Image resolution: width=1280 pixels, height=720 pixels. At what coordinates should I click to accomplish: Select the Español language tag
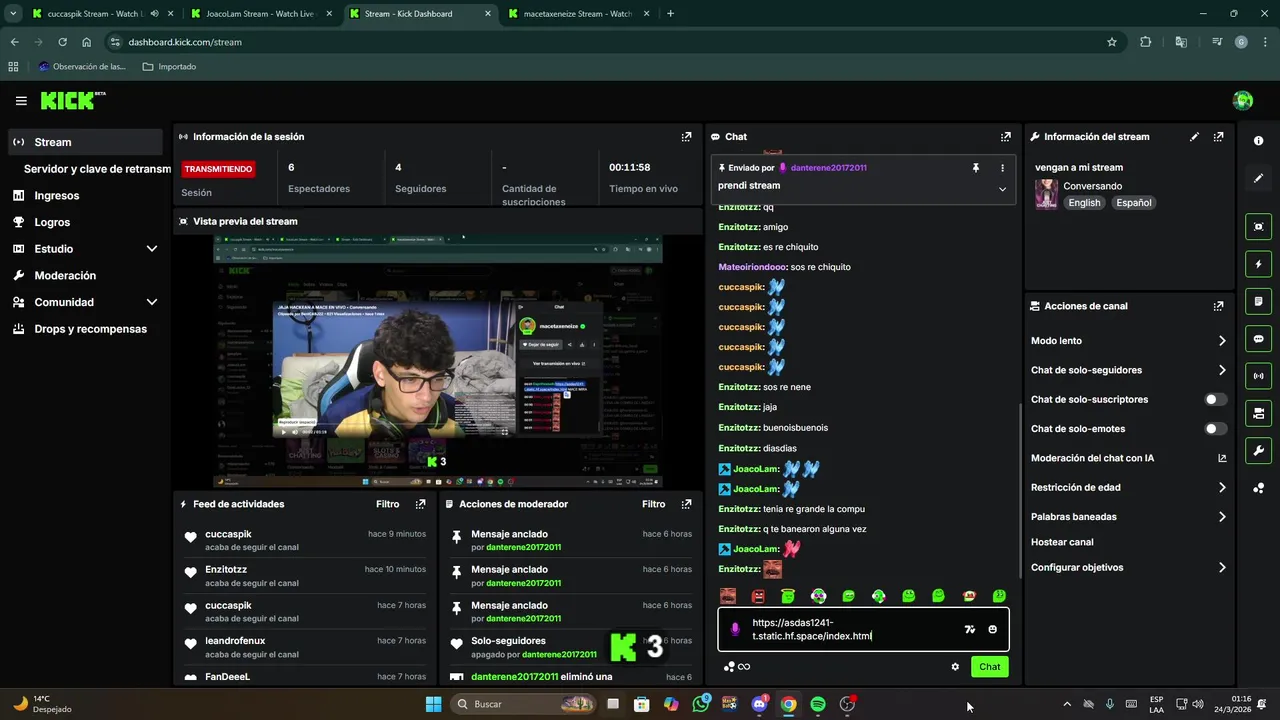pyautogui.click(x=1134, y=203)
